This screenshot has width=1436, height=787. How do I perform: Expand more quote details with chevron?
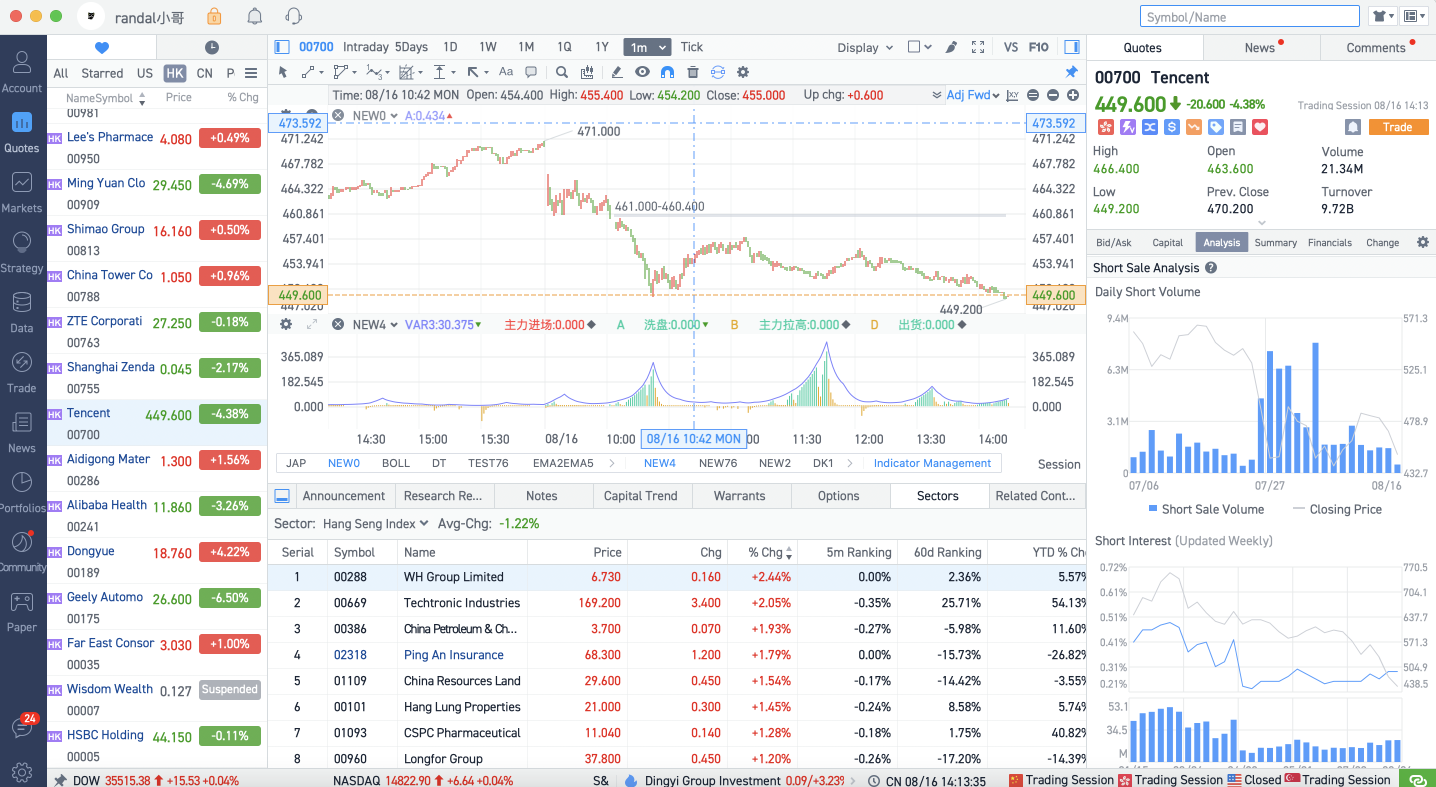tap(1261, 222)
